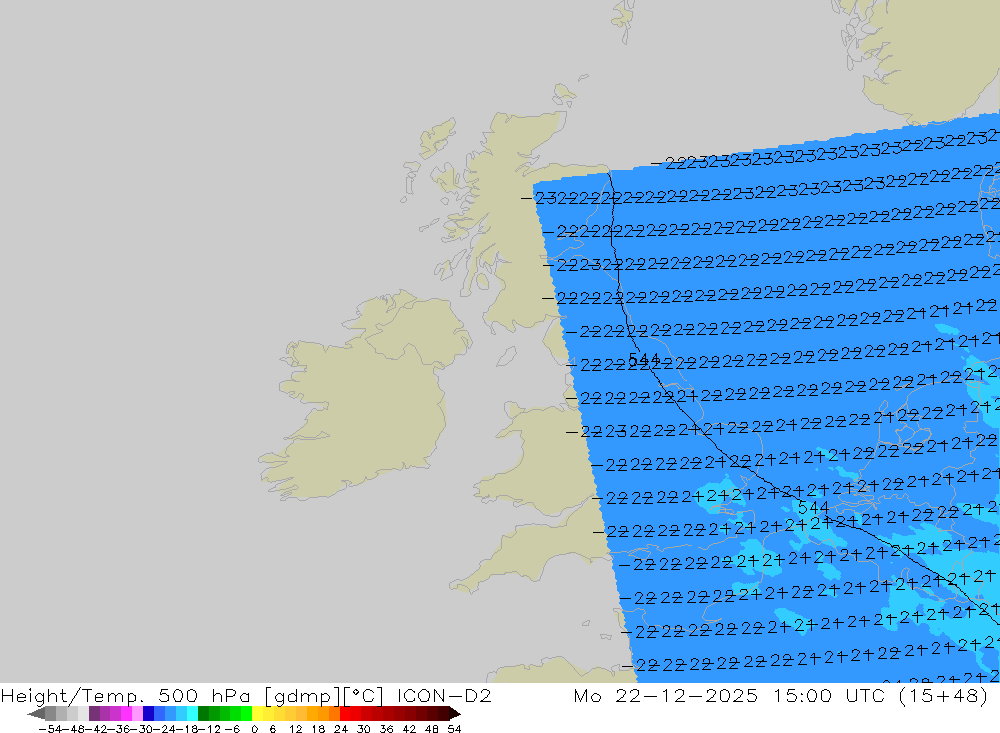Click the '(15+48)' forecast hour text
This screenshot has width=1000, height=733.
click(x=943, y=695)
